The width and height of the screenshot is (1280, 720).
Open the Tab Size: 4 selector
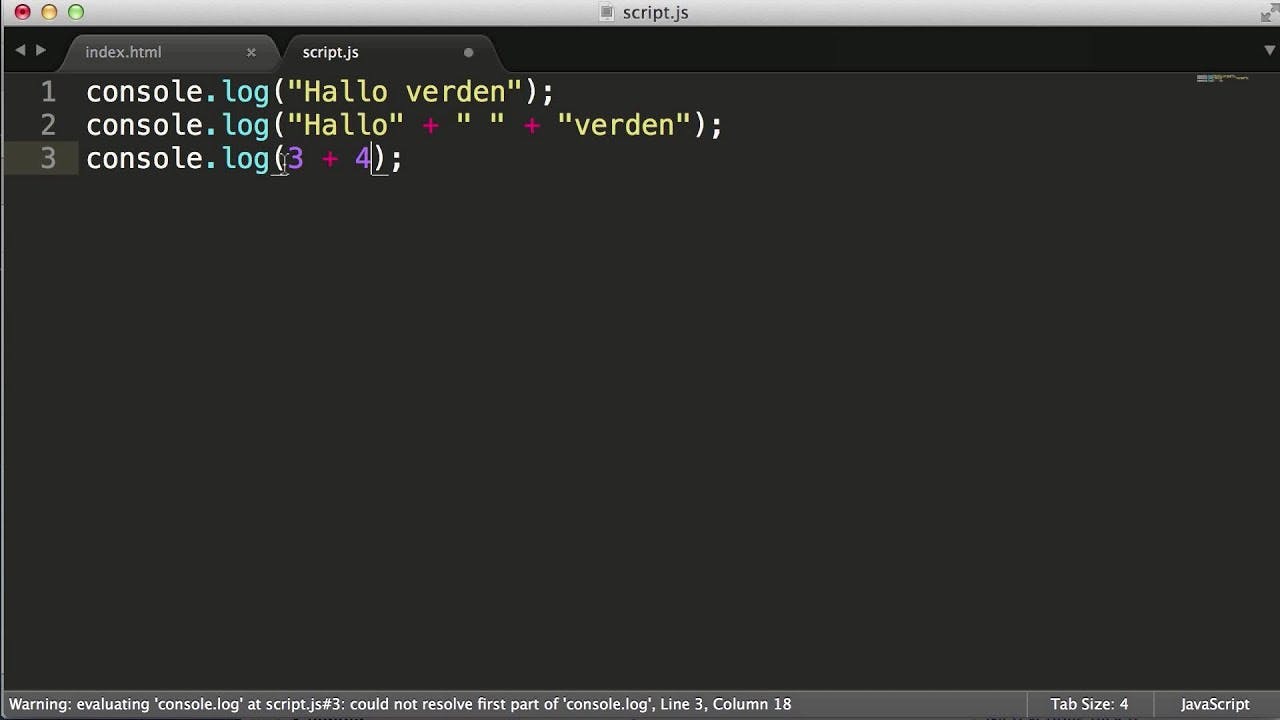pos(1089,704)
